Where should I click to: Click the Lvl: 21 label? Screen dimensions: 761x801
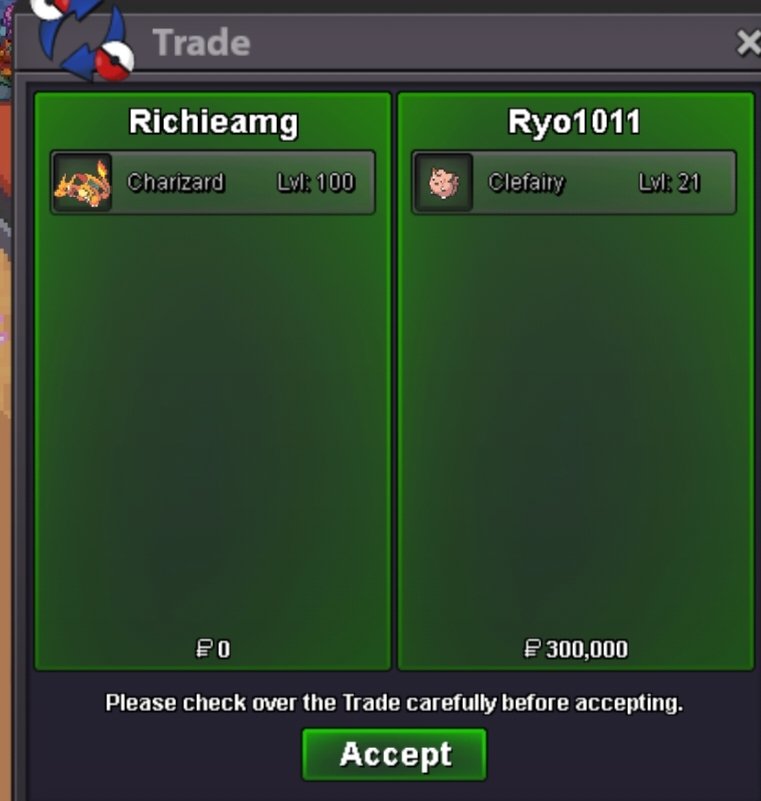click(669, 182)
